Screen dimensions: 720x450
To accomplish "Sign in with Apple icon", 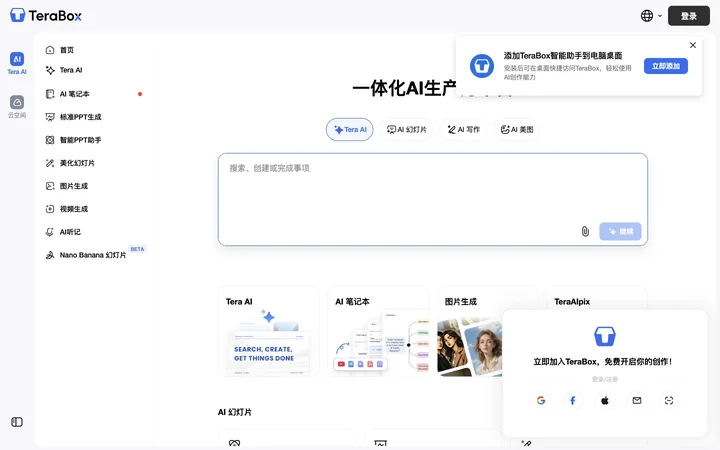I will pos(605,400).
